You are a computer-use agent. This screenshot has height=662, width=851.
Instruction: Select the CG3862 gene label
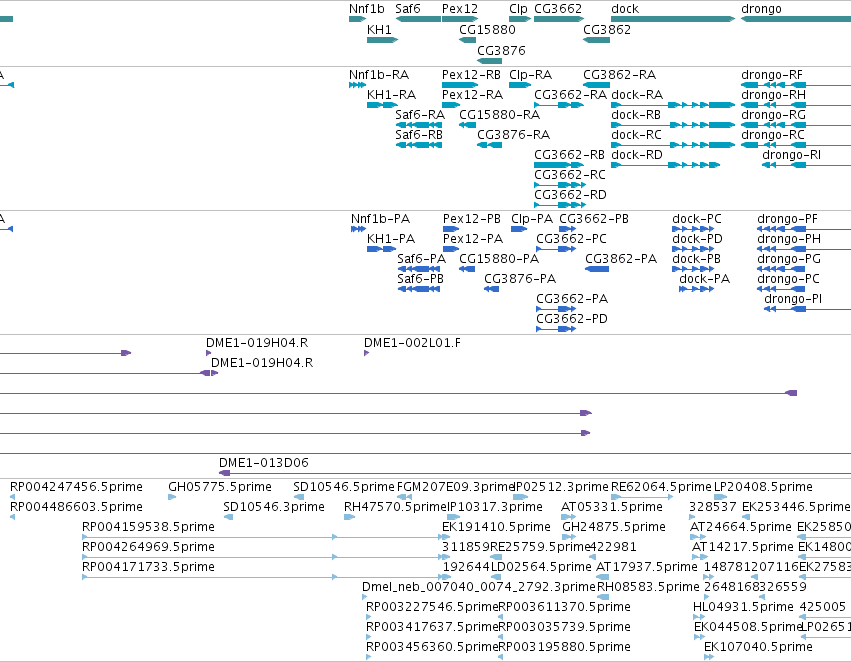click(607, 30)
